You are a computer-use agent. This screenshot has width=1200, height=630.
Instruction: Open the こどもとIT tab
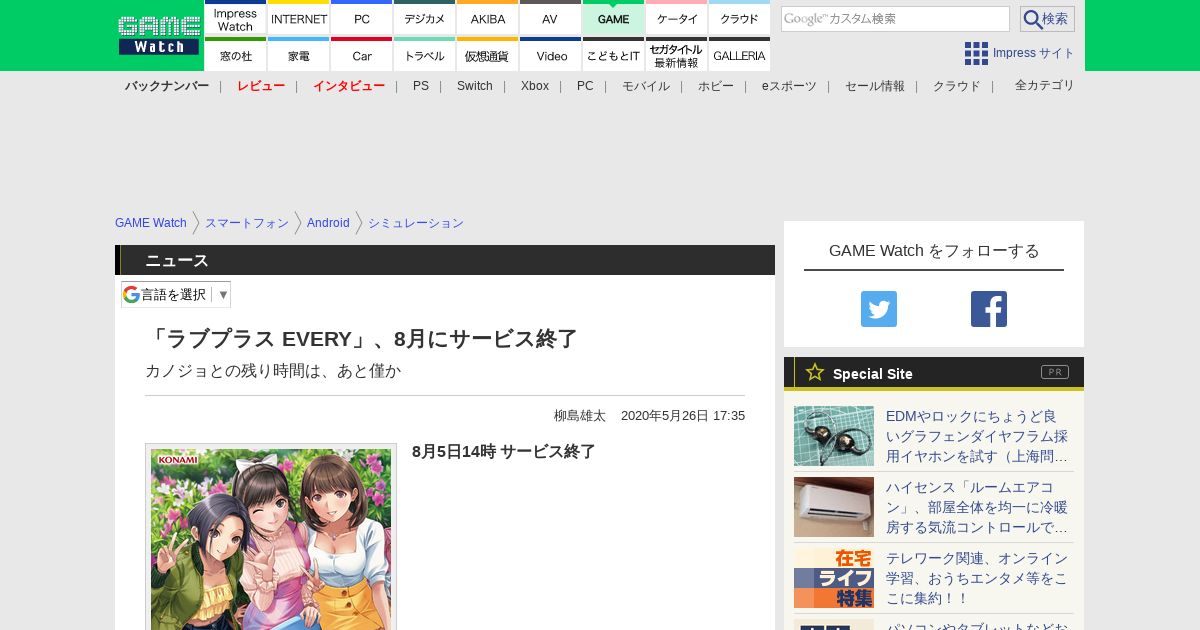614,55
